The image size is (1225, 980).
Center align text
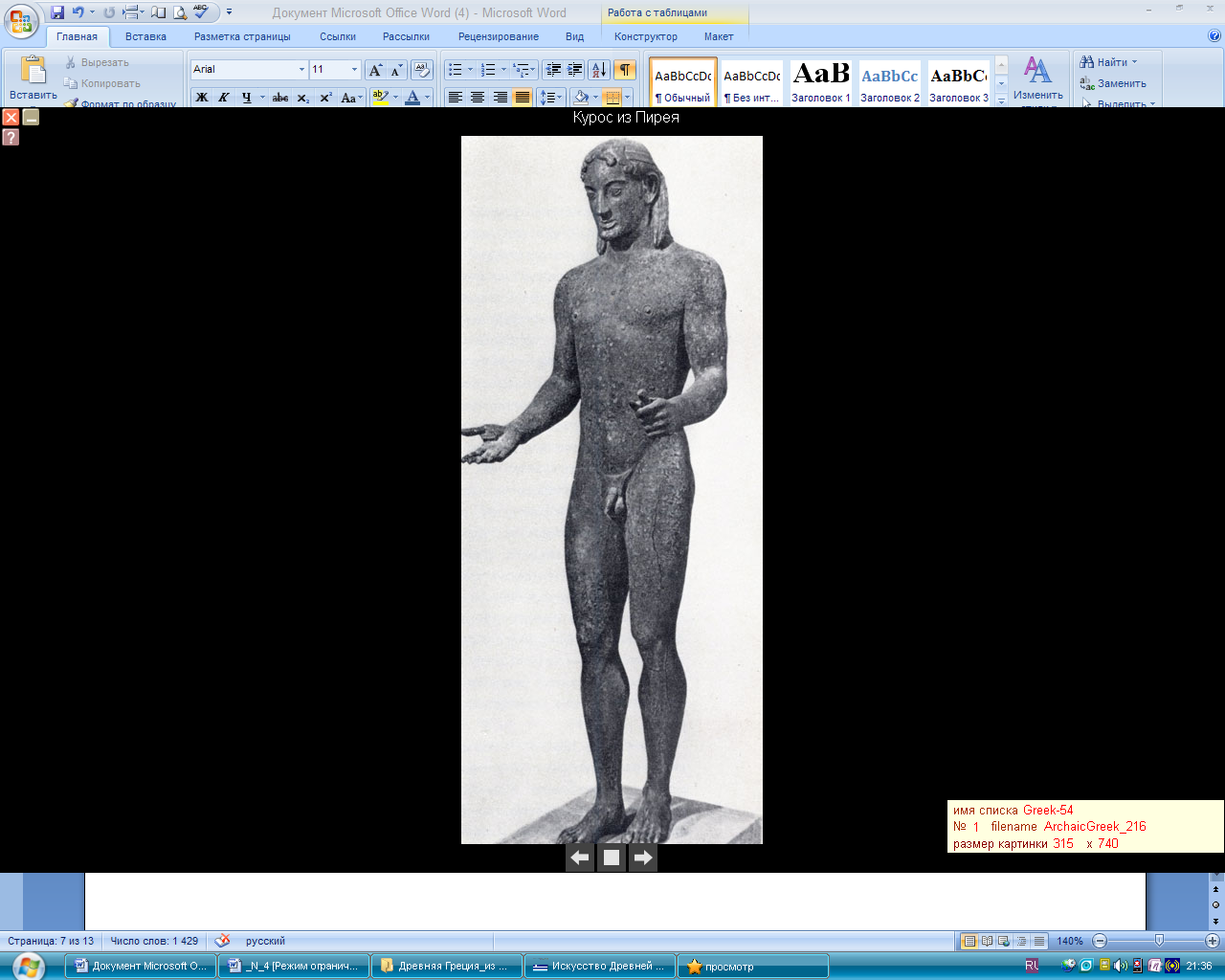click(478, 98)
